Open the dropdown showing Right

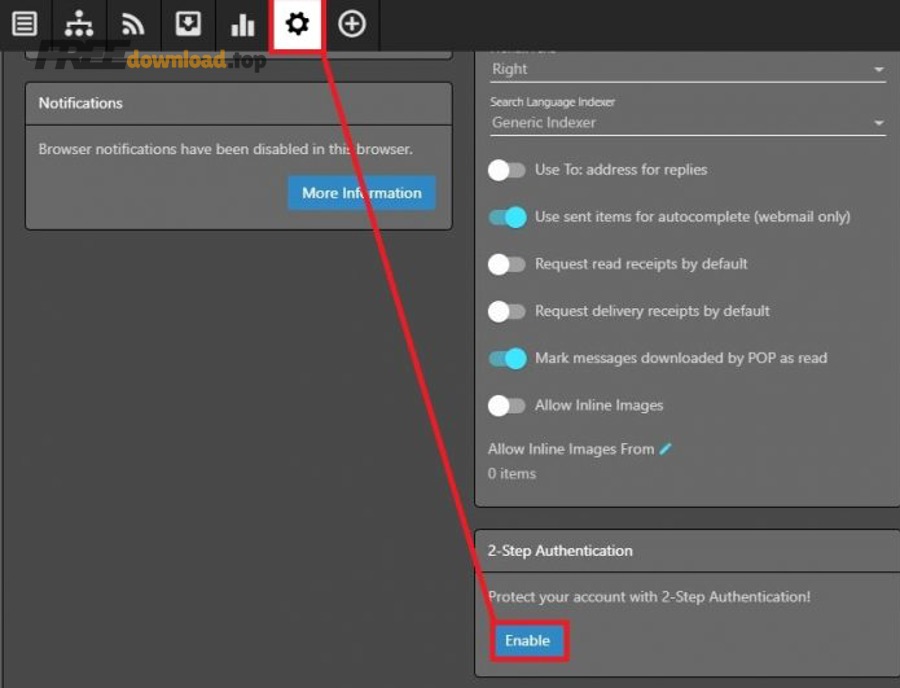688,70
